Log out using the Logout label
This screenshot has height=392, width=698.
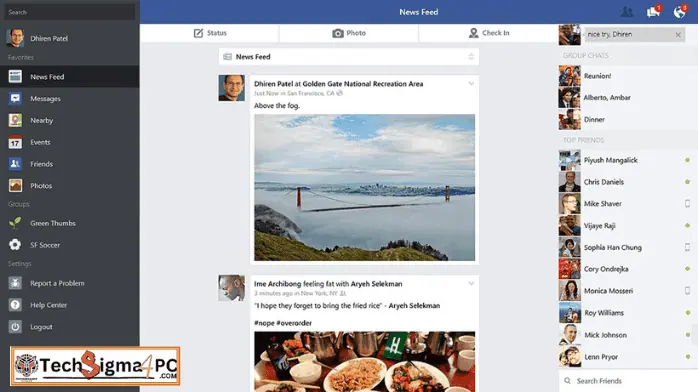(41, 327)
